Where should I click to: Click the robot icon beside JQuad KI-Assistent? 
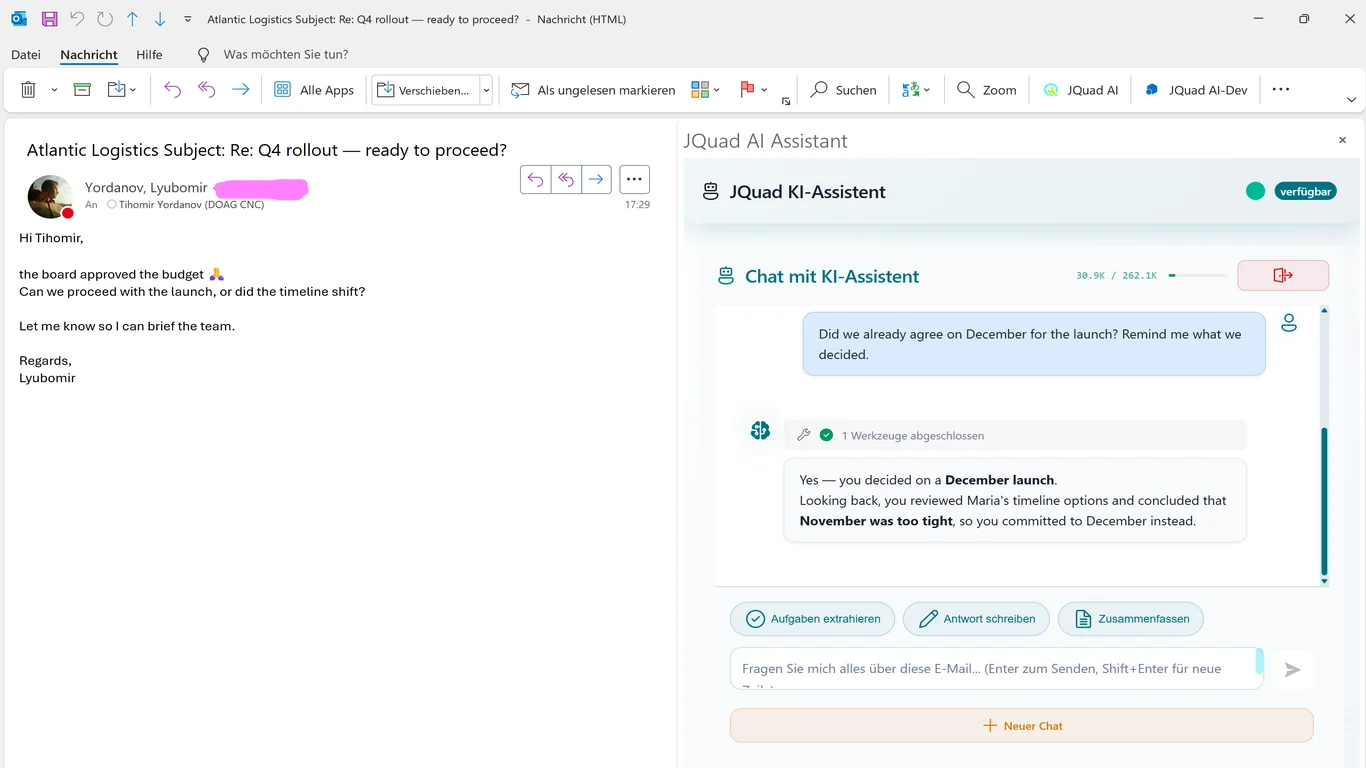point(711,191)
